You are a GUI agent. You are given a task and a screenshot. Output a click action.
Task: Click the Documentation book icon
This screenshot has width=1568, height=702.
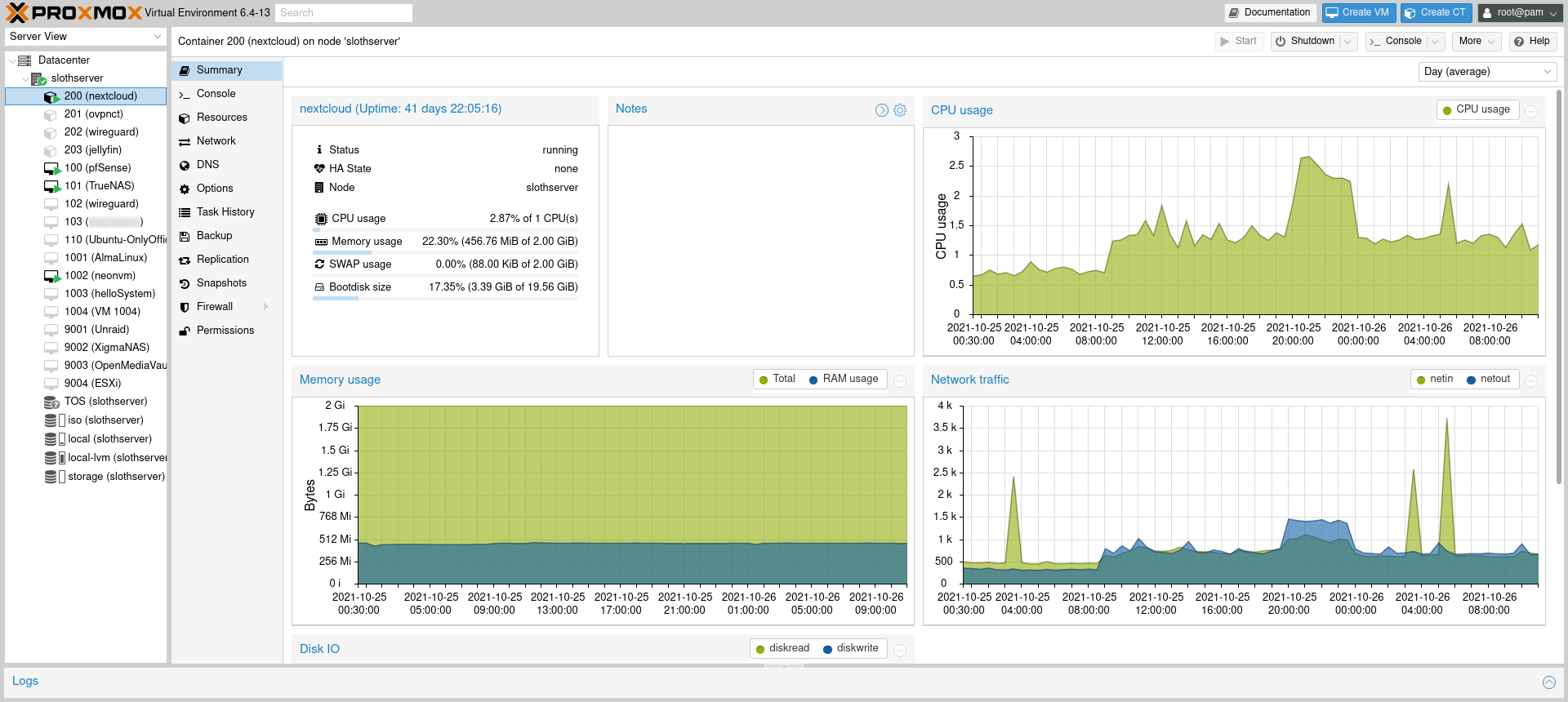(1234, 12)
